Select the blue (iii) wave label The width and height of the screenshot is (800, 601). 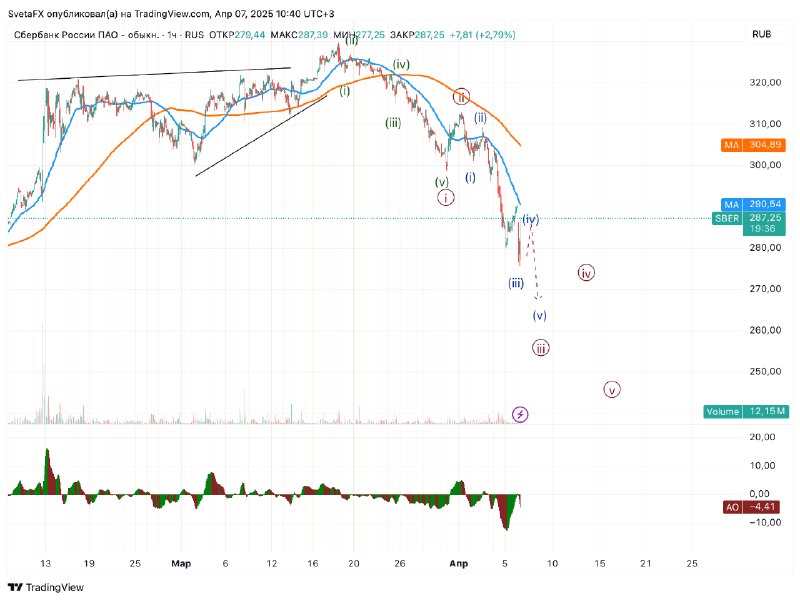click(x=516, y=283)
